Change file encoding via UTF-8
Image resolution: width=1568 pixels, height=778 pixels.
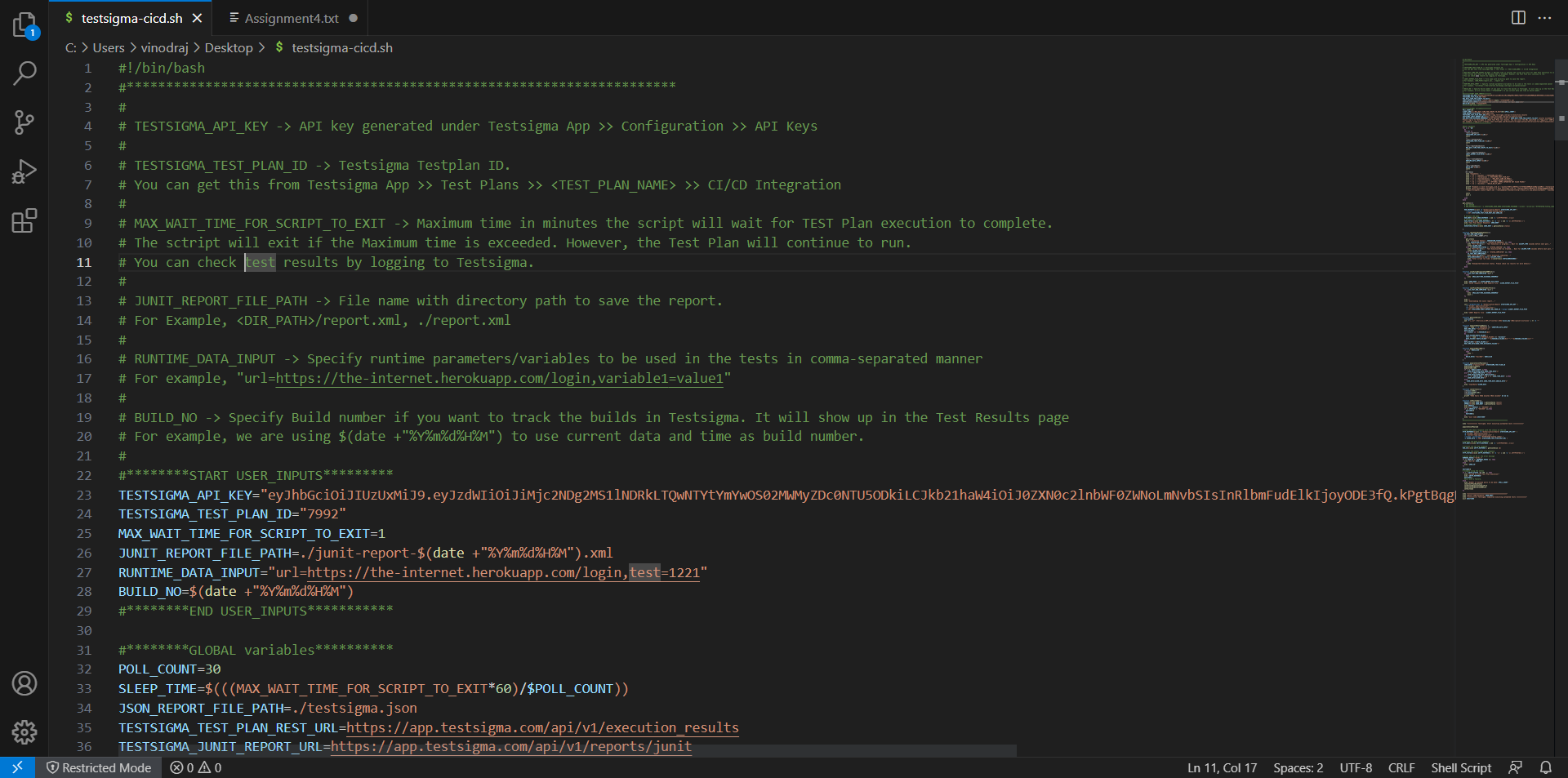pyautogui.click(x=1356, y=767)
